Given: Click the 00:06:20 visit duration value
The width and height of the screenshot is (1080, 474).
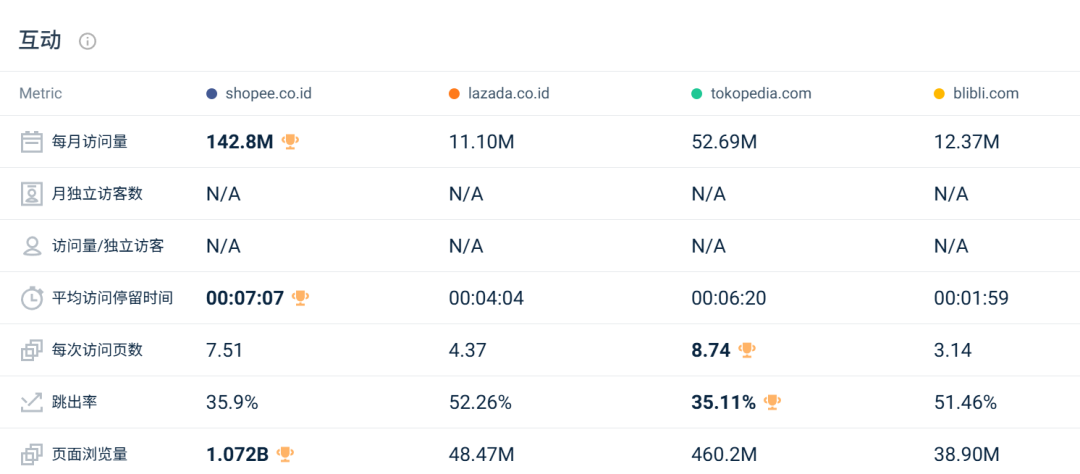Looking at the screenshot, I should coord(729,298).
